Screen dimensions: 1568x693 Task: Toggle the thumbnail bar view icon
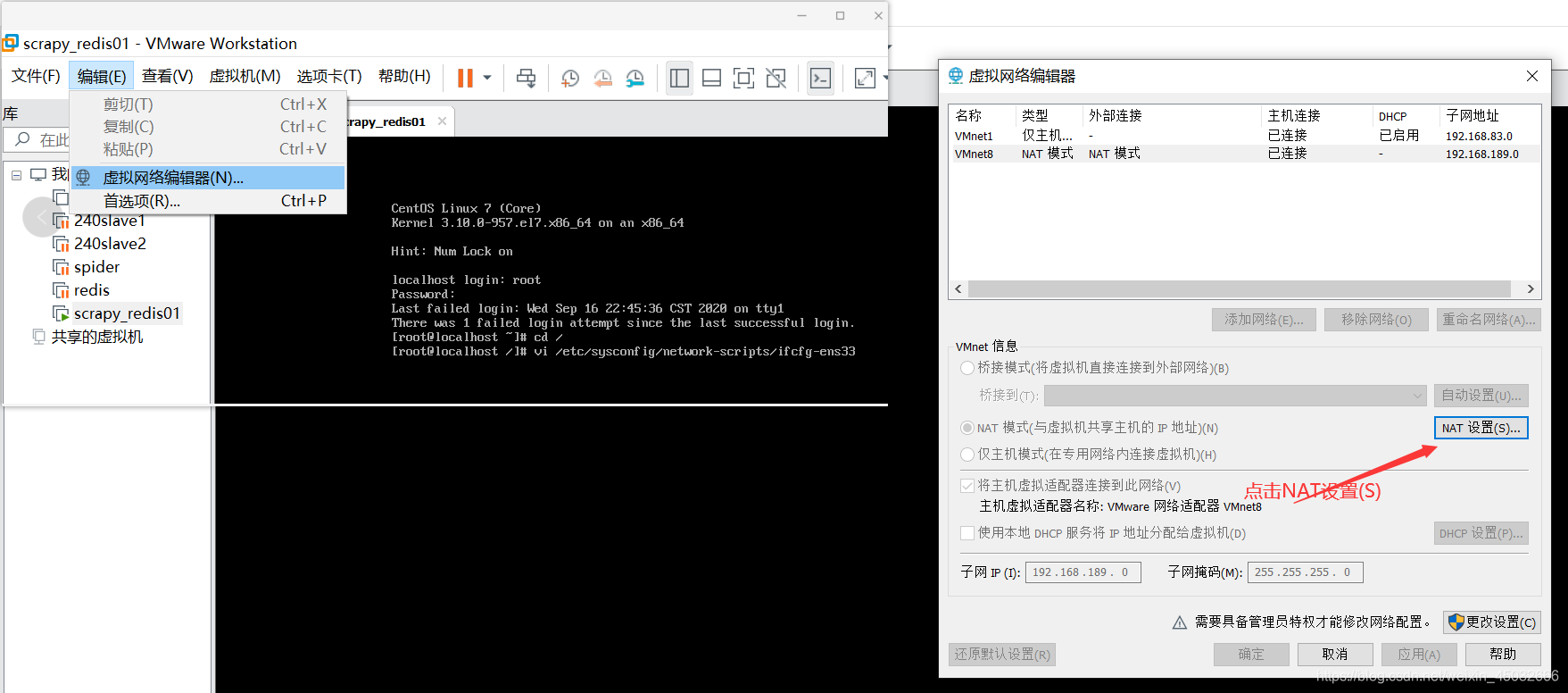(711, 78)
